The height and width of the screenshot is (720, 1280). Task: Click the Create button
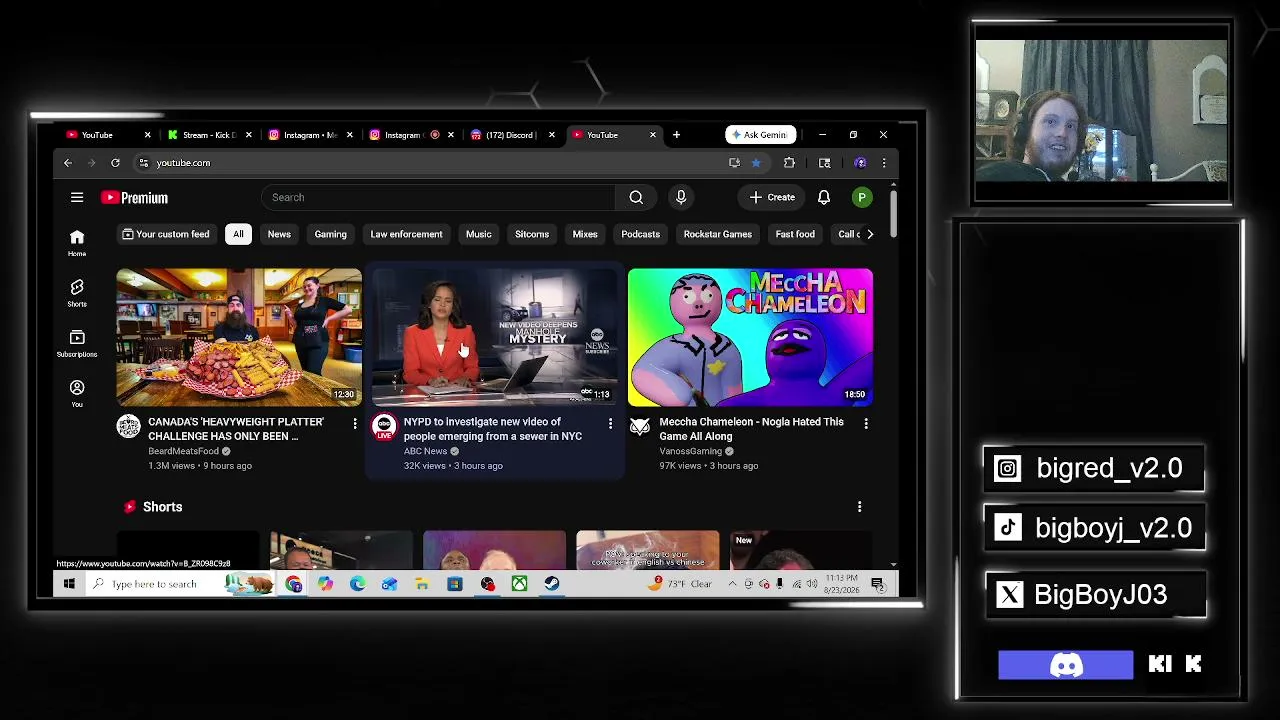772,197
